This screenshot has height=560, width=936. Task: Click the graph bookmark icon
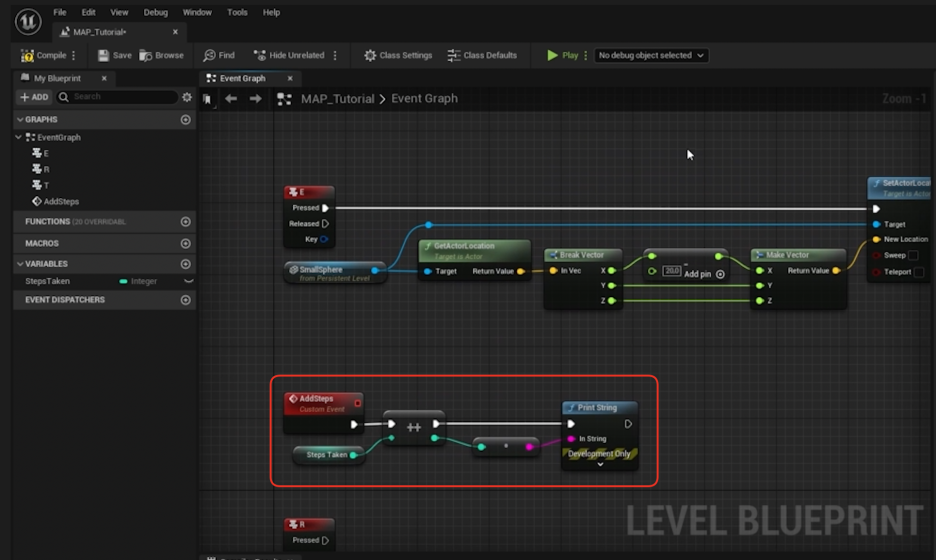(x=207, y=99)
